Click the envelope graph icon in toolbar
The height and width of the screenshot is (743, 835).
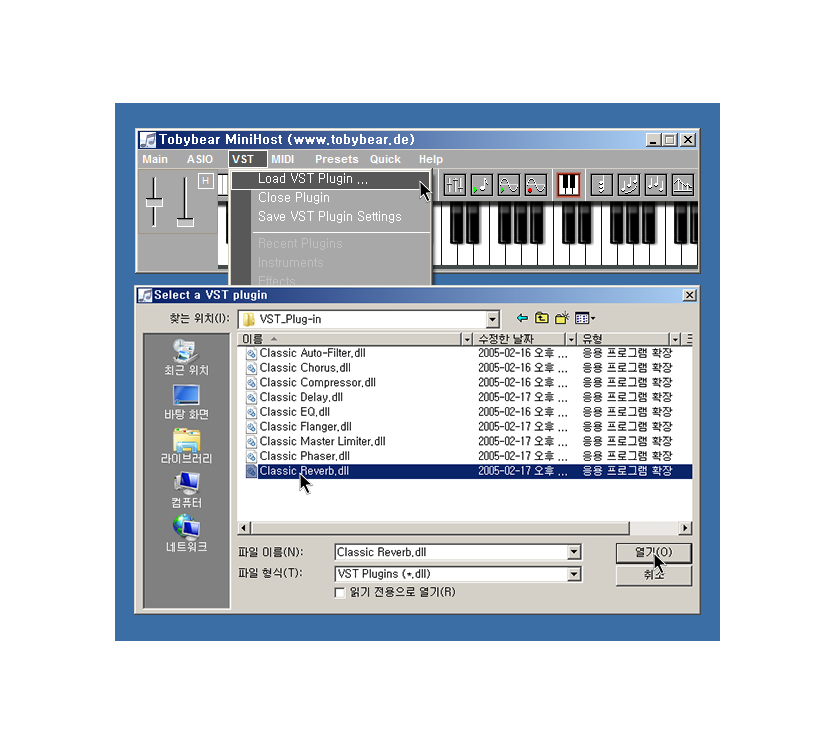683,185
